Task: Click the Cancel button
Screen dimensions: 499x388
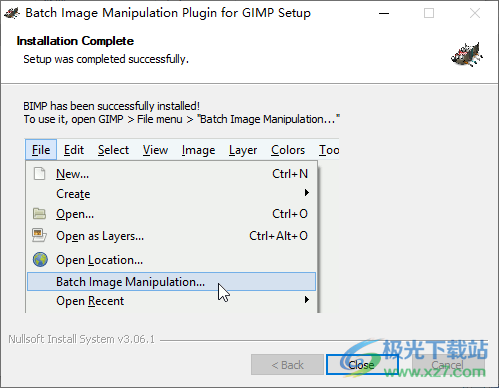Action: (x=448, y=364)
